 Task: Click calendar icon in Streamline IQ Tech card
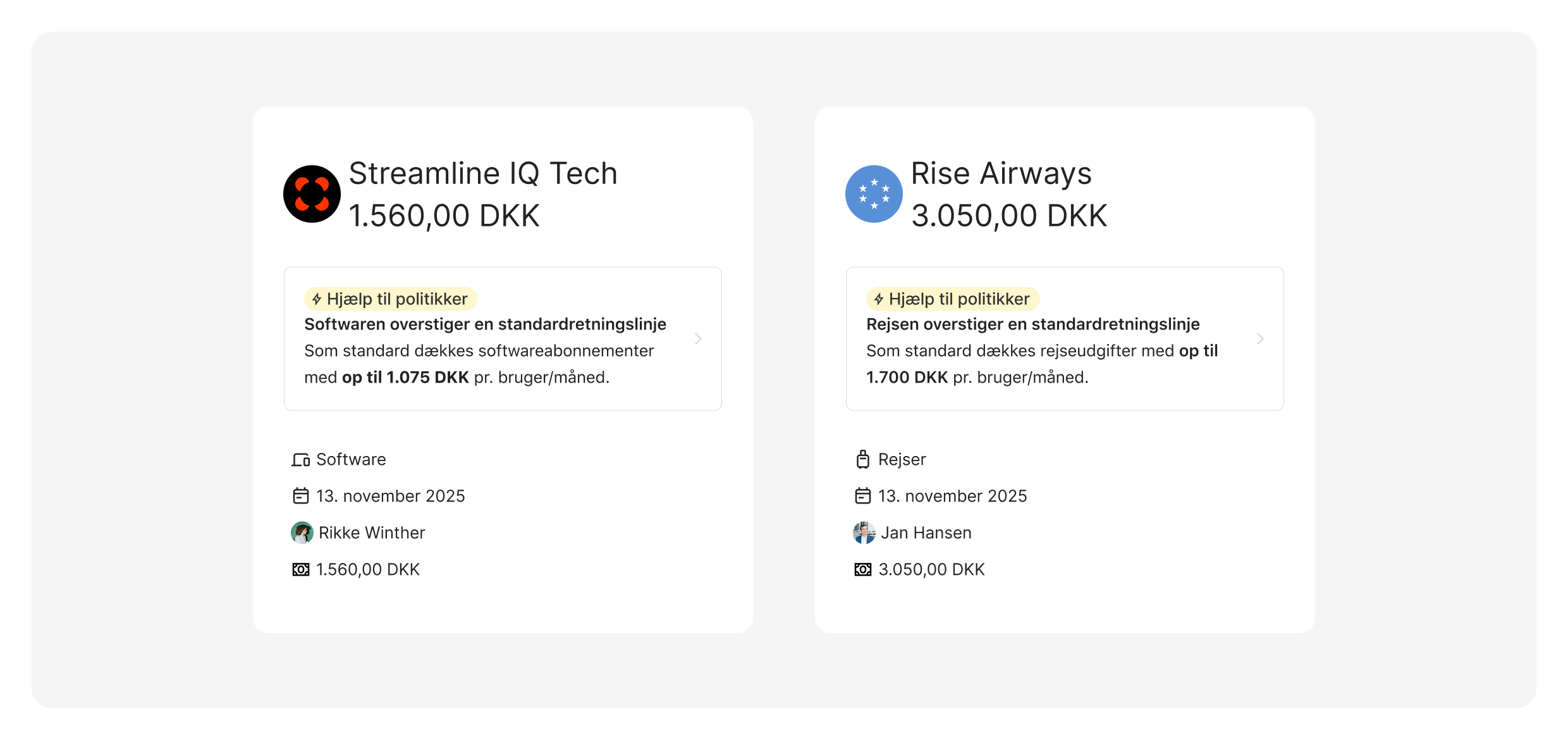pyautogui.click(x=300, y=496)
